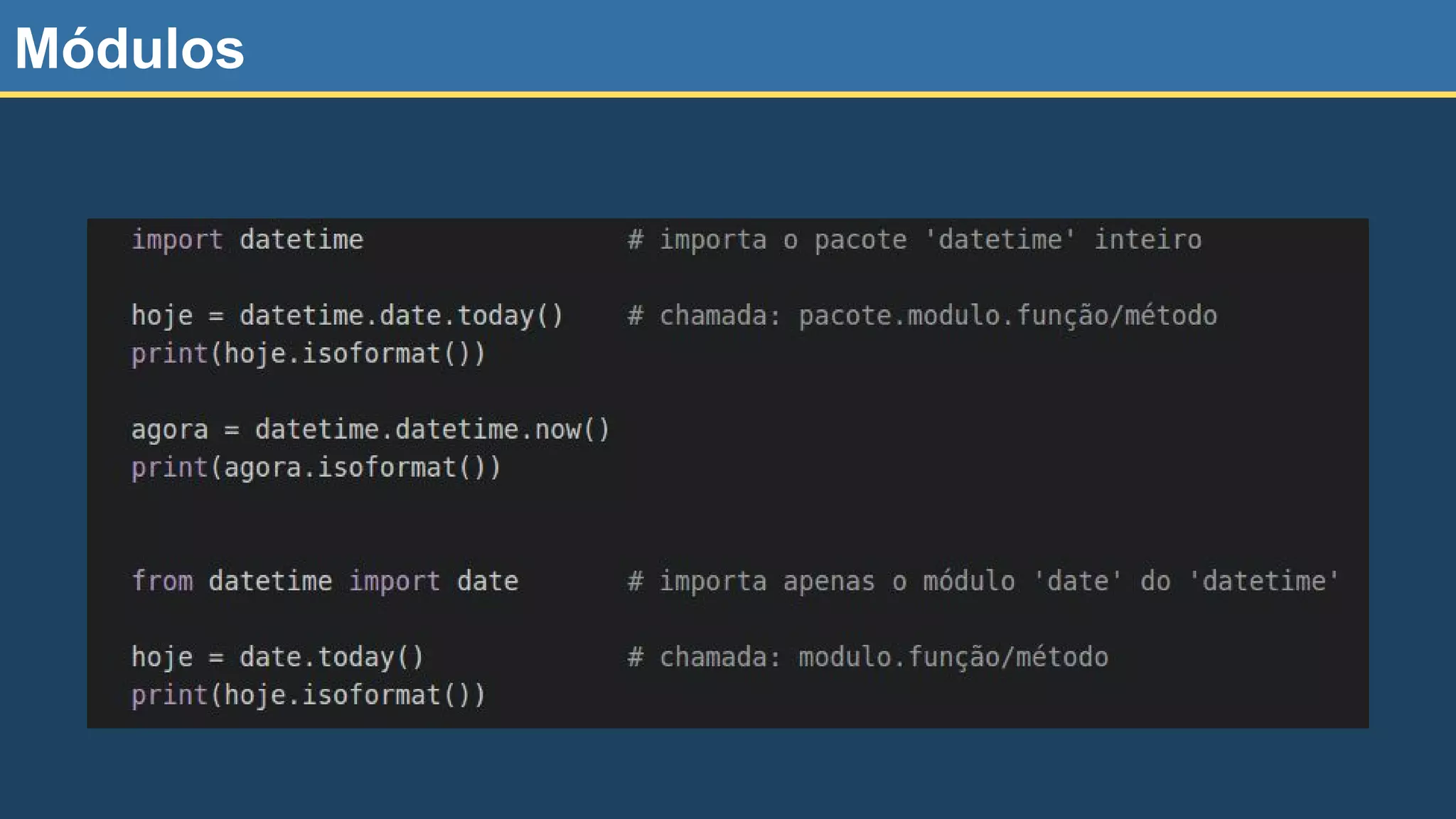This screenshot has width=1456, height=819.
Task: Click the 'import' keyword on the first code line
Action: (x=178, y=240)
